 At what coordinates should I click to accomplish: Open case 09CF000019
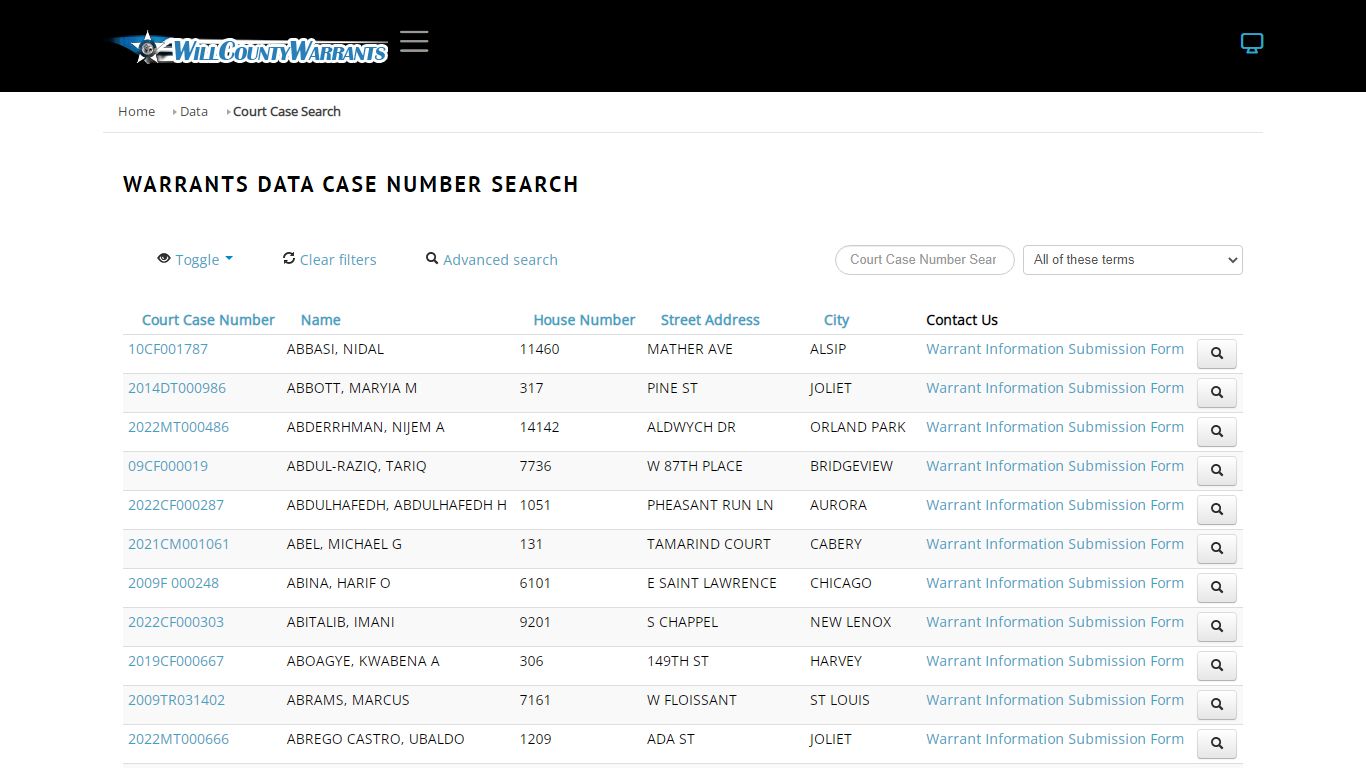168,466
